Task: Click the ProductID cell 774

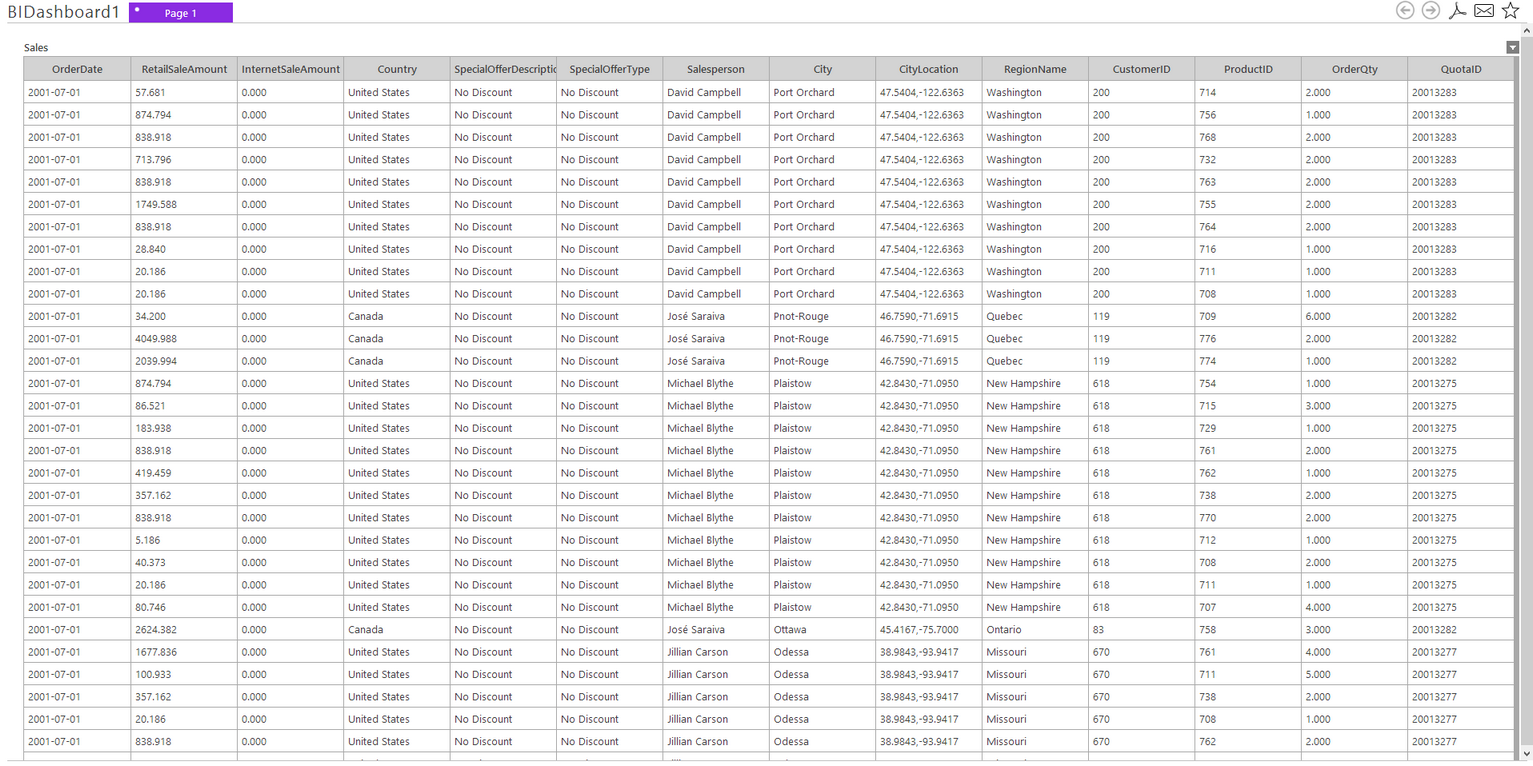Action: coord(1248,361)
